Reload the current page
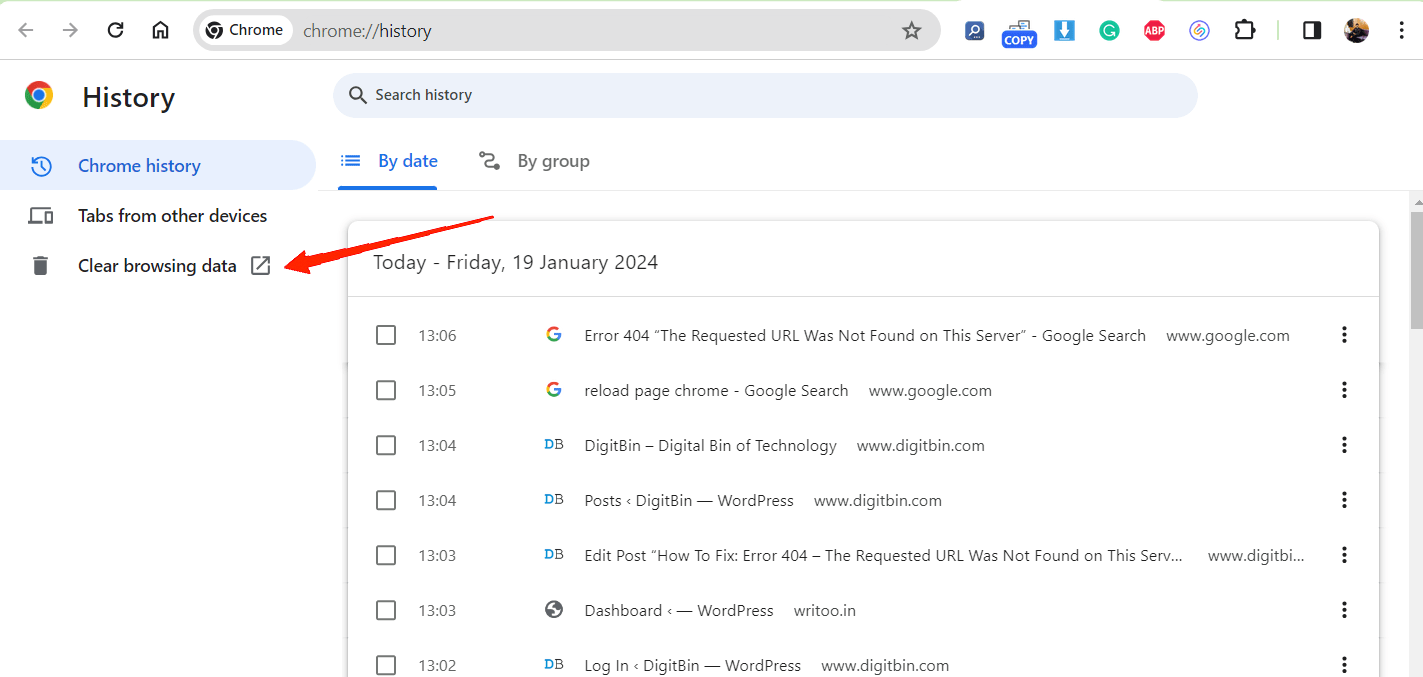 115,30
